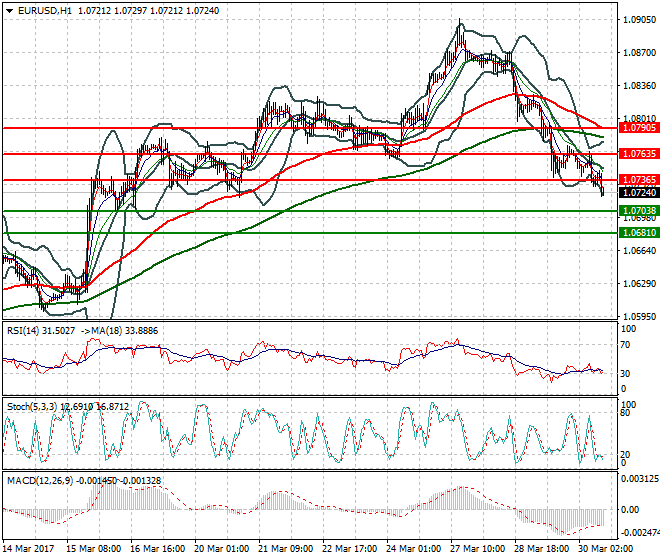Click the chart menu triangle beside EURUSD,H1
This screenshot has width=660, height=560.
coord(9,11)
